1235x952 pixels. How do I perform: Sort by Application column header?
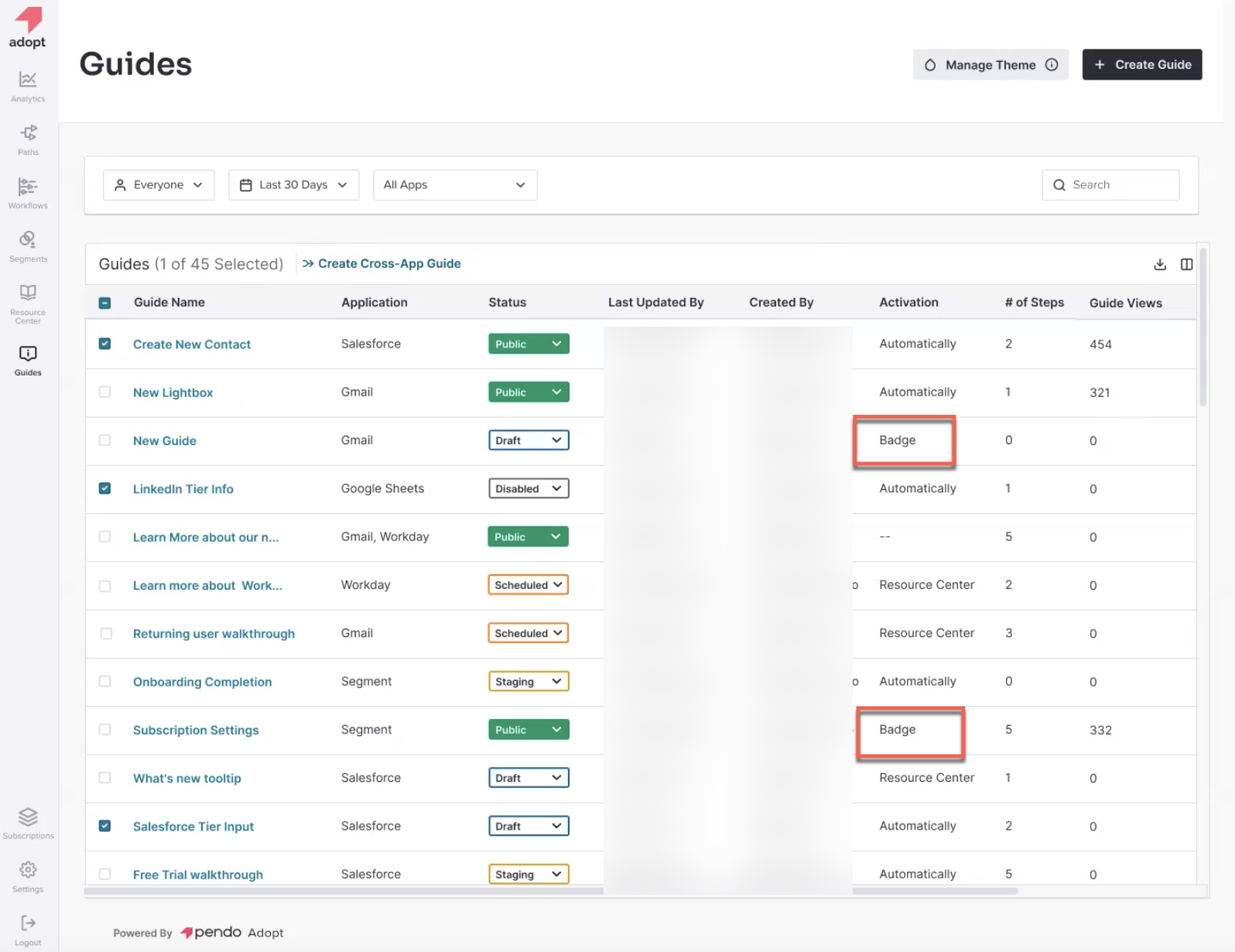(375, 303)
